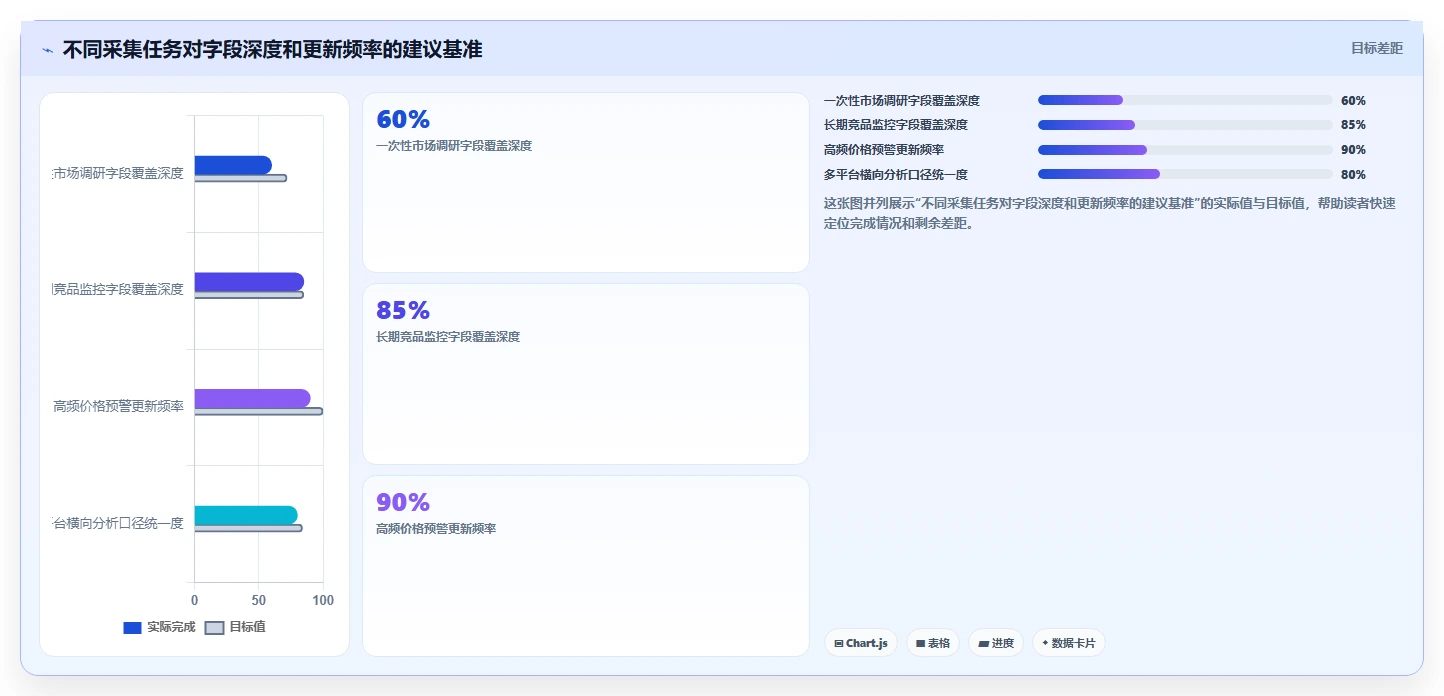Image resolution: width=1444 pixels, height=696 pixels.
Task: Click the chart axis label 台横向分析口径统一度
Action: click(x=119, y=523)
